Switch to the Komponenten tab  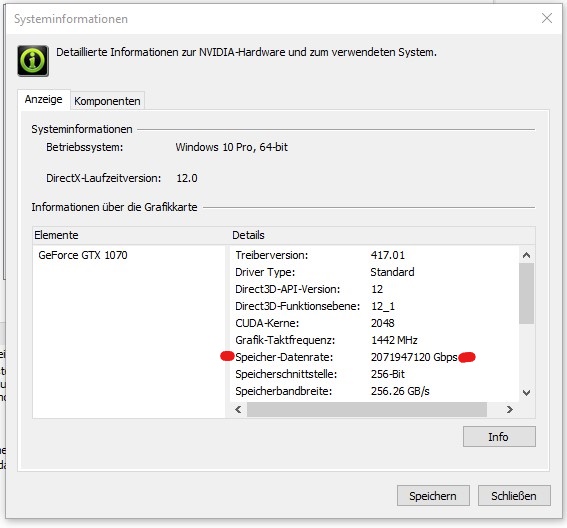107,101
